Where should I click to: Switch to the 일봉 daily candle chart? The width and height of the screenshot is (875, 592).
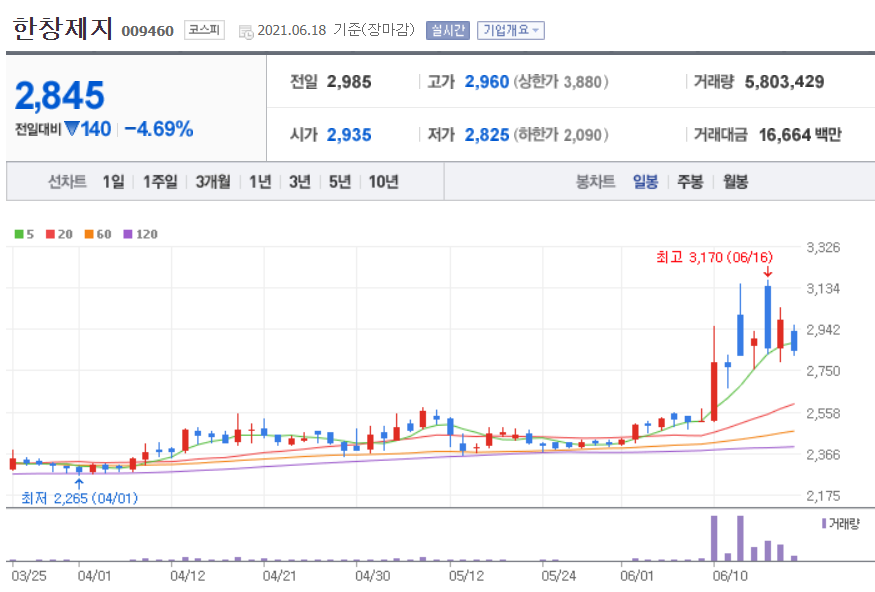click(645, 181)
